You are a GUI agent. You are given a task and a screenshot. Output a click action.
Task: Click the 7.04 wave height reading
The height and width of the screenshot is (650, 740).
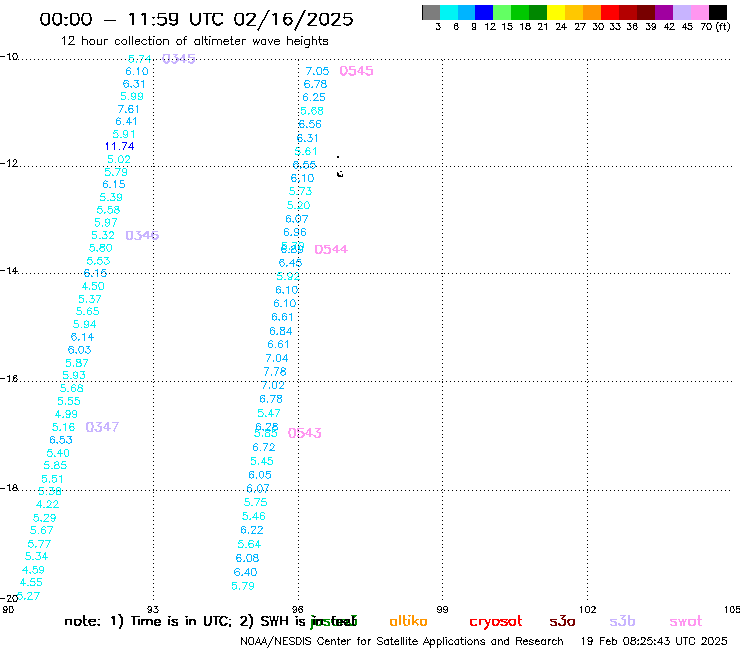(277, 358)
